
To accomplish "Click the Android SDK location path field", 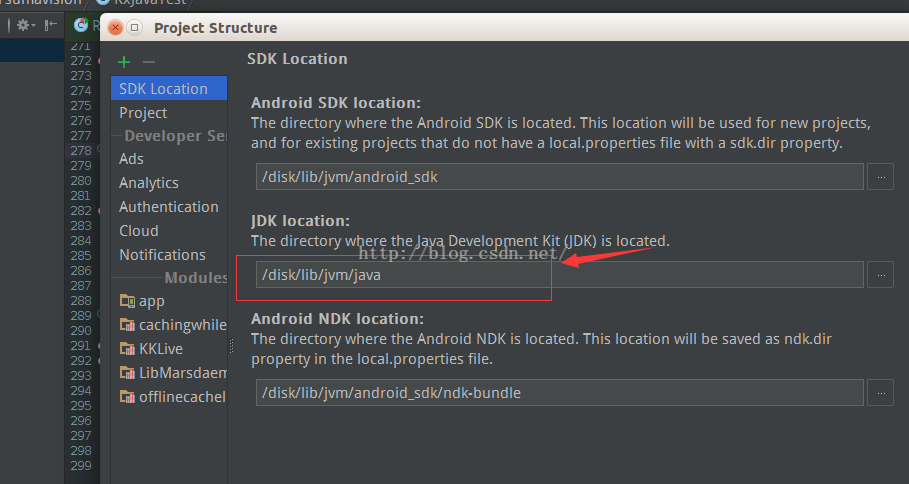I will coord(559,177).
